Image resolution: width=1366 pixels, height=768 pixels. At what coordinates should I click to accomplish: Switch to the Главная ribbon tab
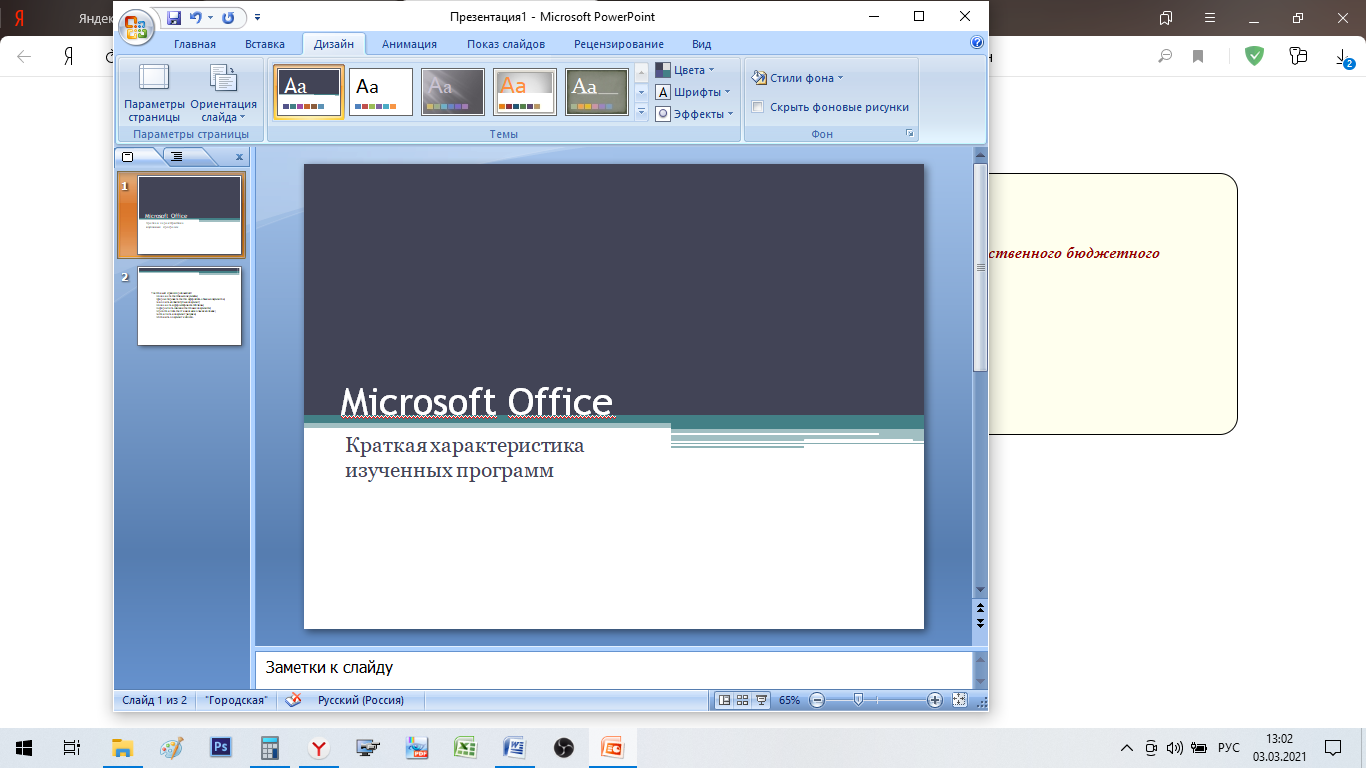point(194,44)
